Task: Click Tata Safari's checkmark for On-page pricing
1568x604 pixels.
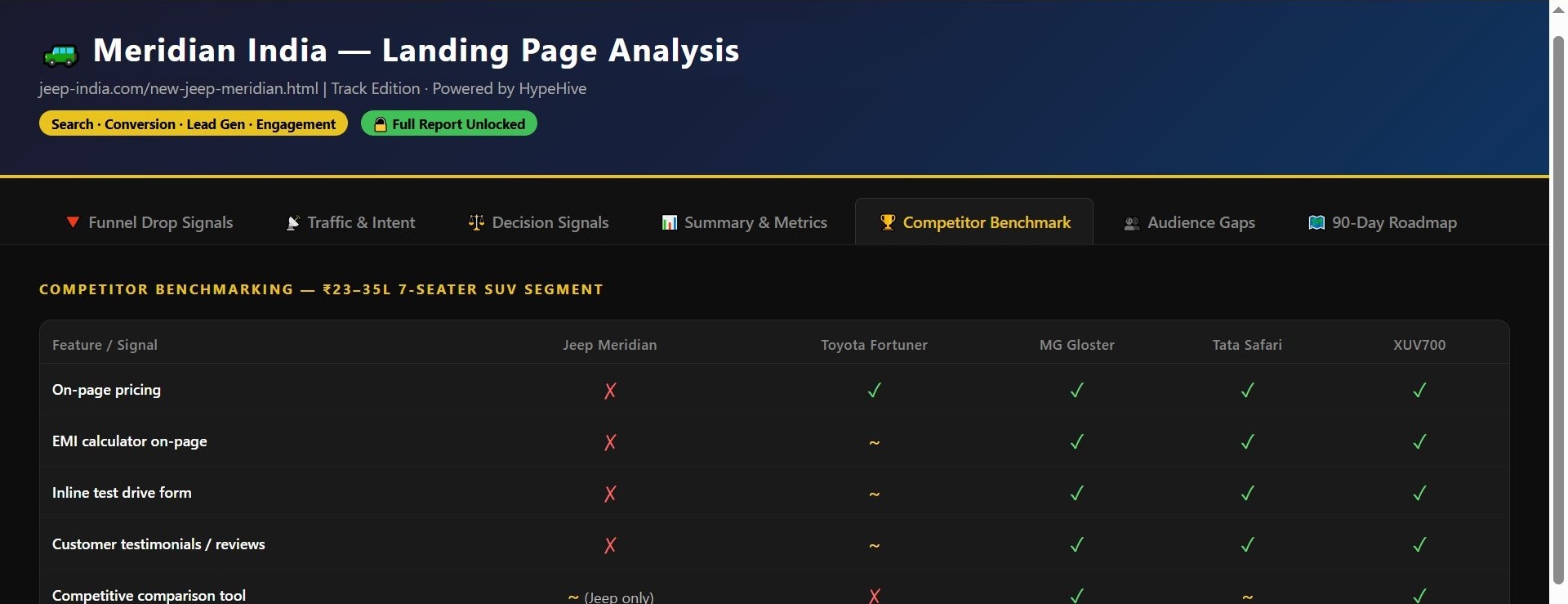Action: click(x=1247, y=391)
